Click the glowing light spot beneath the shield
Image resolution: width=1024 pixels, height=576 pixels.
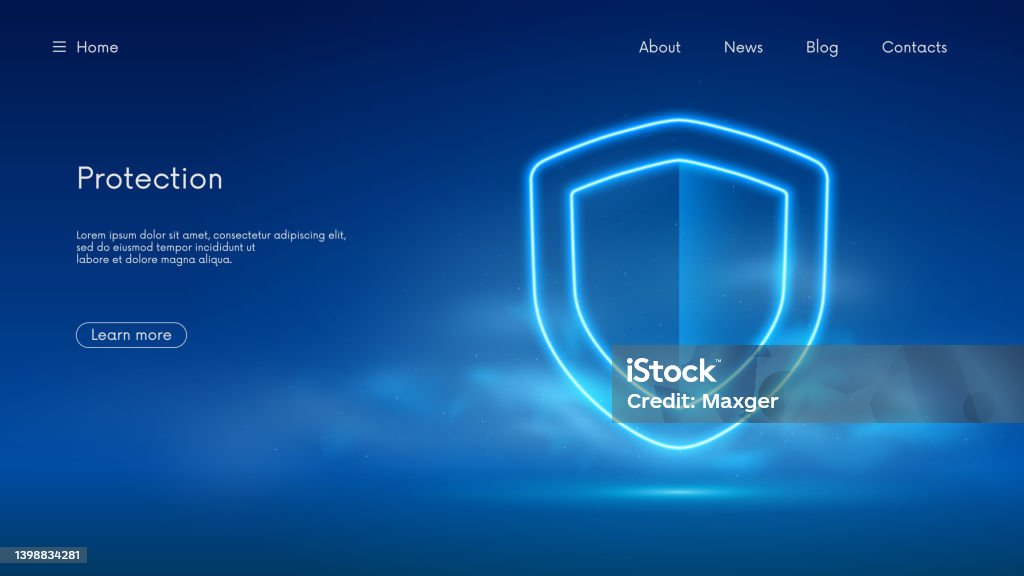(x=679, y=491)
